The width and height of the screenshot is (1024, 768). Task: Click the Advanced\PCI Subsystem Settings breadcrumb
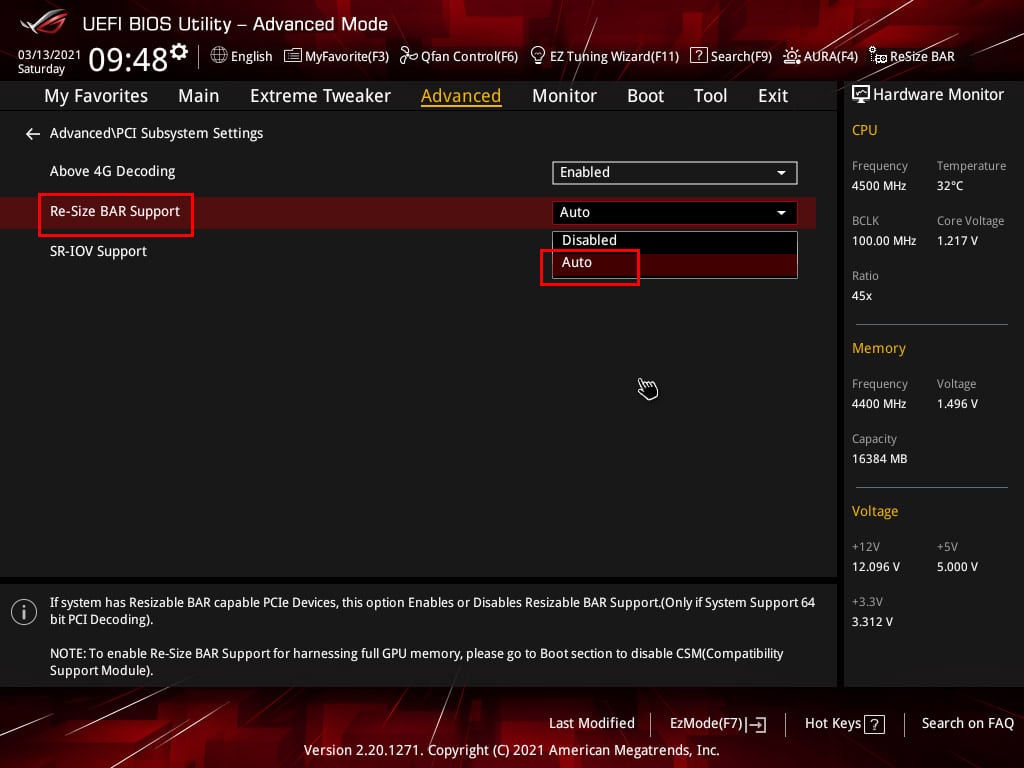pos(156,133)
